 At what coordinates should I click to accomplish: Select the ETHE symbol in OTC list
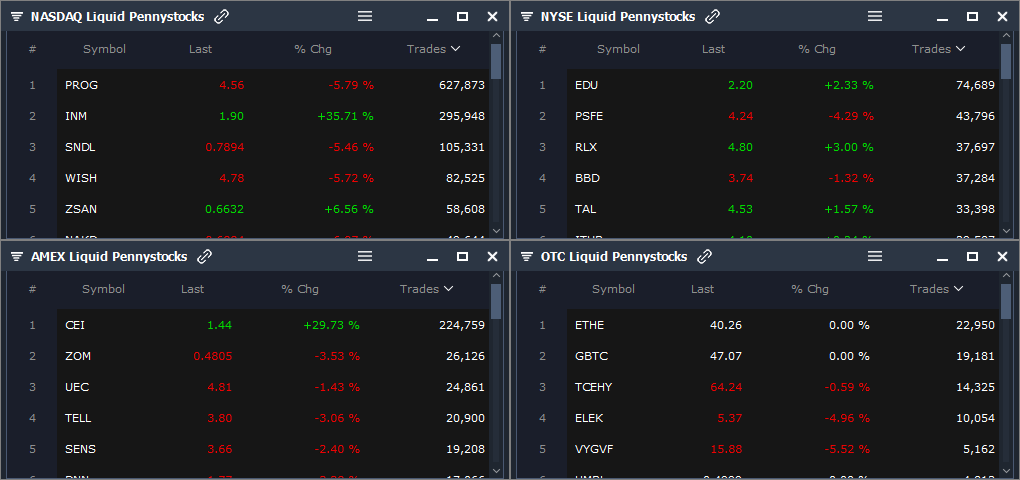point(590,325)
